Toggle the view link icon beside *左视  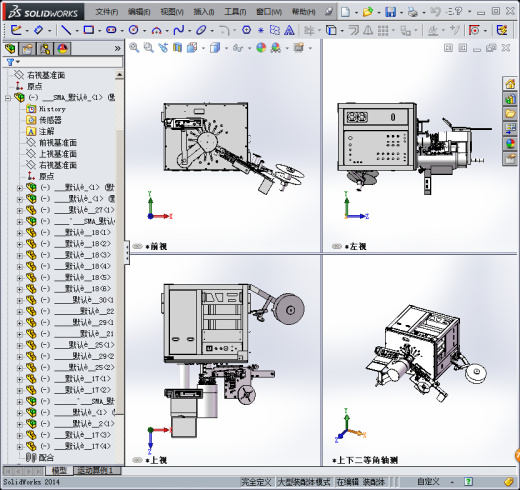point(337,246)
